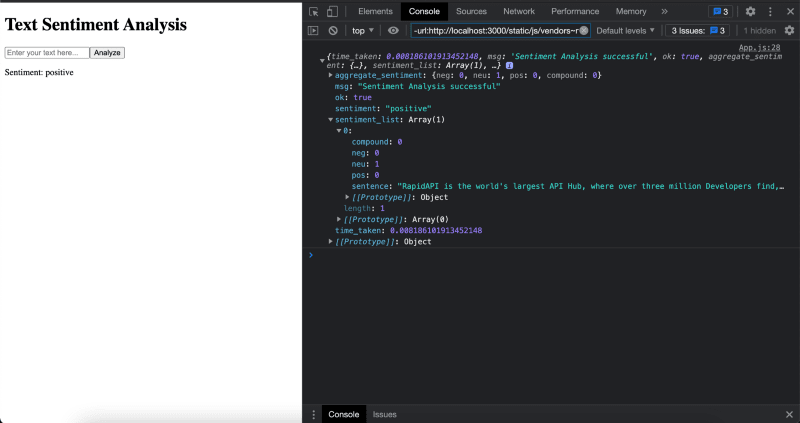Screen dimensions: 800x423
Task: Select the expanded time_taken property row
Action: click(x=408, y=231)
